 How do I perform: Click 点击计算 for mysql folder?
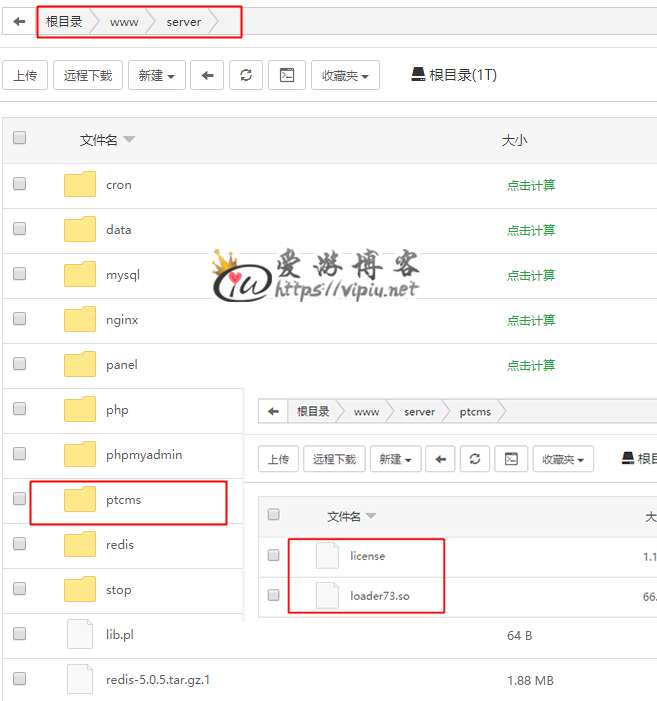tap(531, 274)
